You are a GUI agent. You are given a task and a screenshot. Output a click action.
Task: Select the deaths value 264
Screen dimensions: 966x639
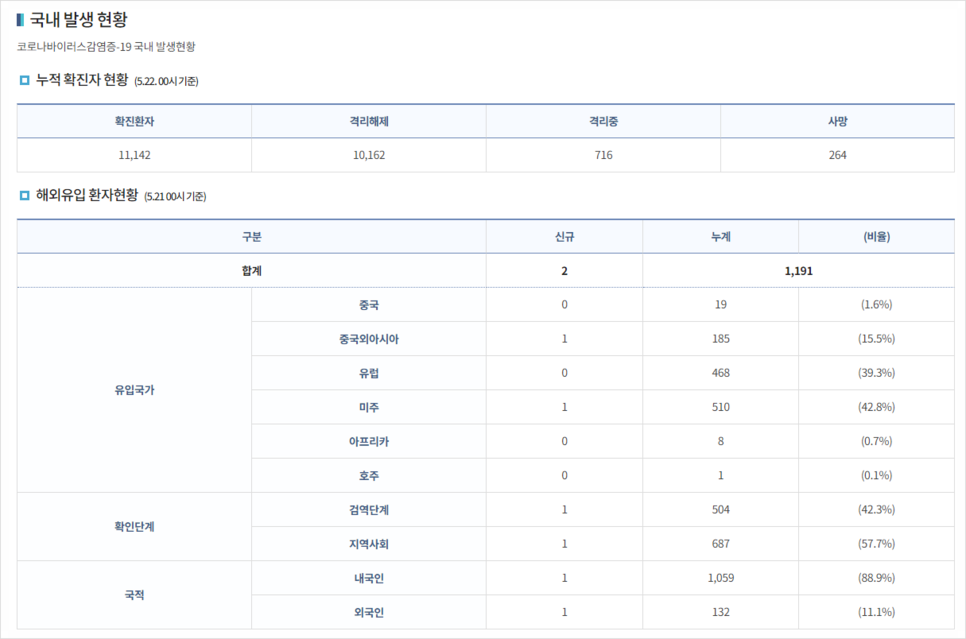click(x=838, y=155)
